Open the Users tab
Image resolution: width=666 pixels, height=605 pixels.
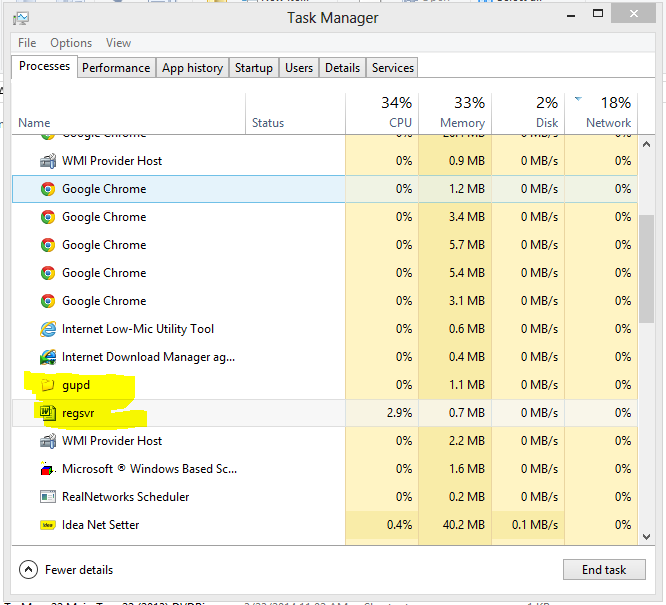pos(299,68)
